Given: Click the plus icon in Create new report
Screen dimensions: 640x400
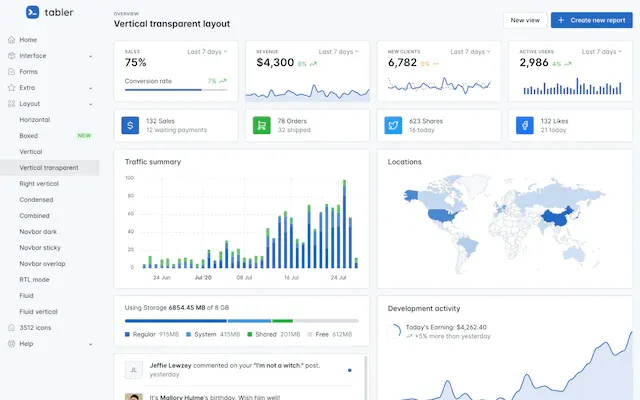Looking at the screenshot, I should (561, 20).
